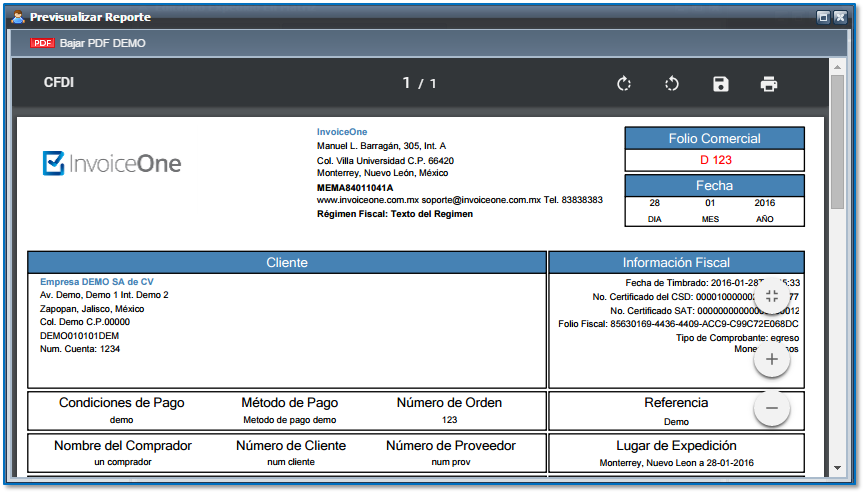The image size is (865, 494).
Task: Click the address line Manuel L. Barragán
Action: pyautogui.click(x=381, y=146)
